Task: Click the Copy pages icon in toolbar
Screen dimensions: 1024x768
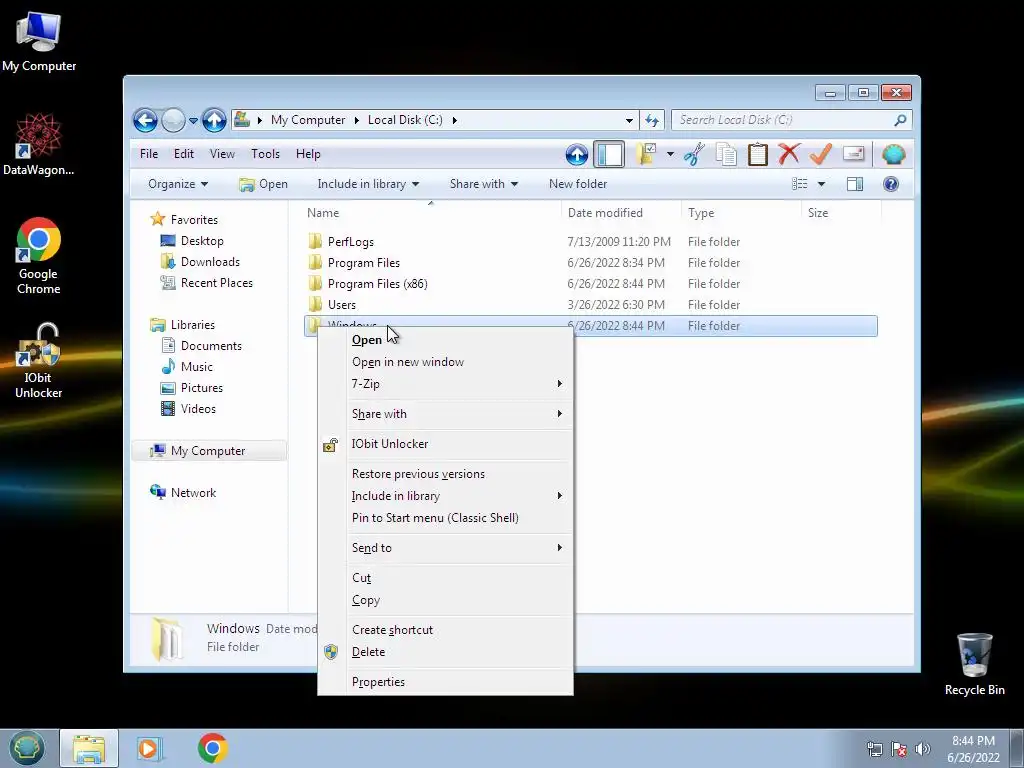Action: (726, 154)
